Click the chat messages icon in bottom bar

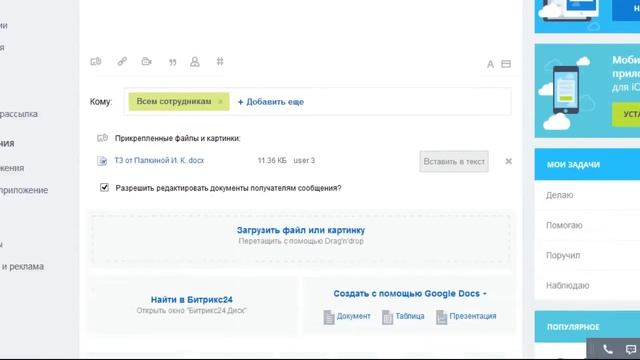click(631, 349)
